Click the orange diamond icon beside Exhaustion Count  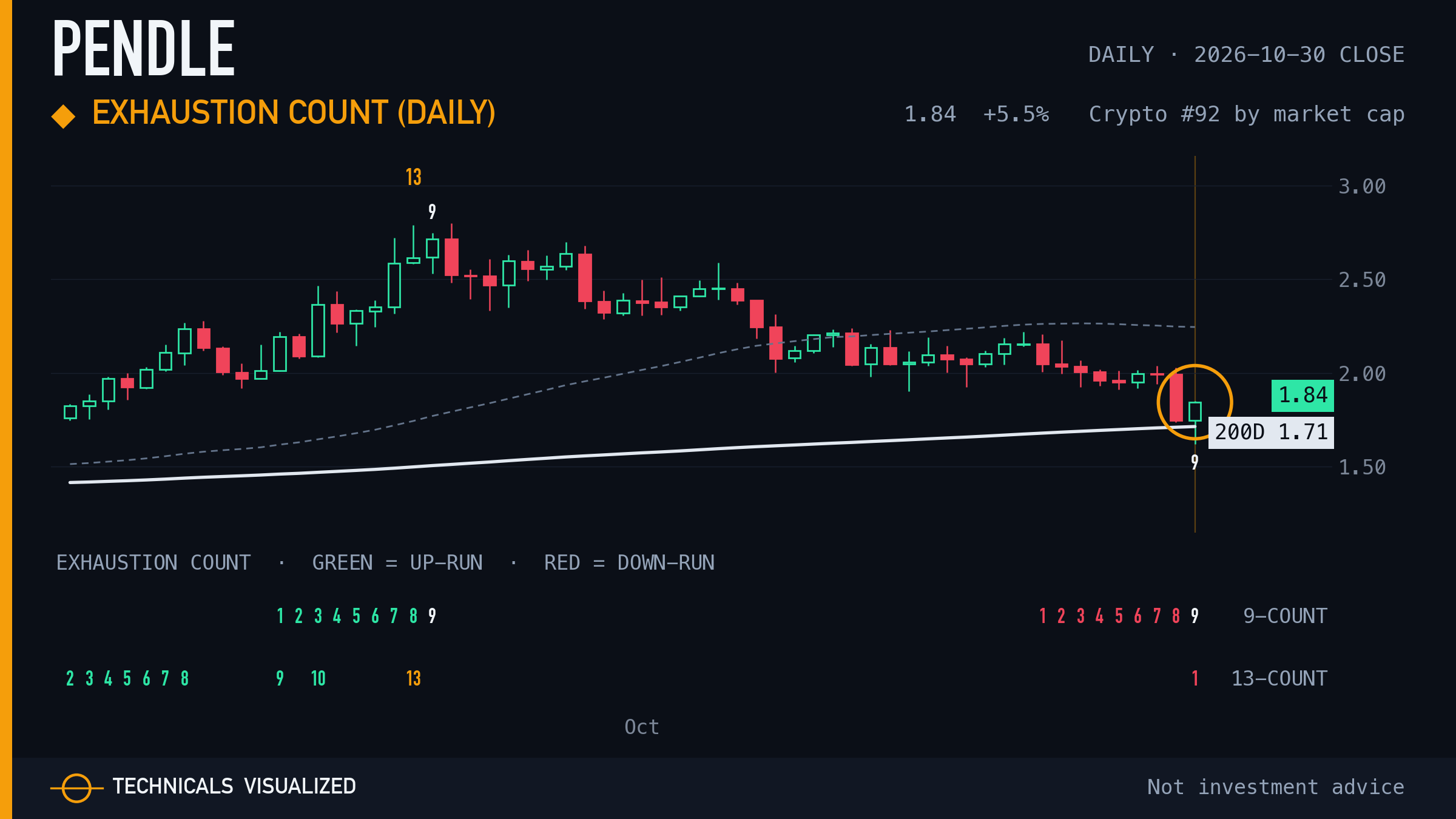63,116
